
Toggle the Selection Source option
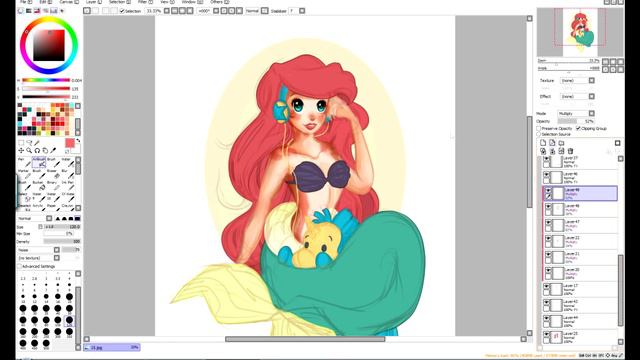point(539,134)
